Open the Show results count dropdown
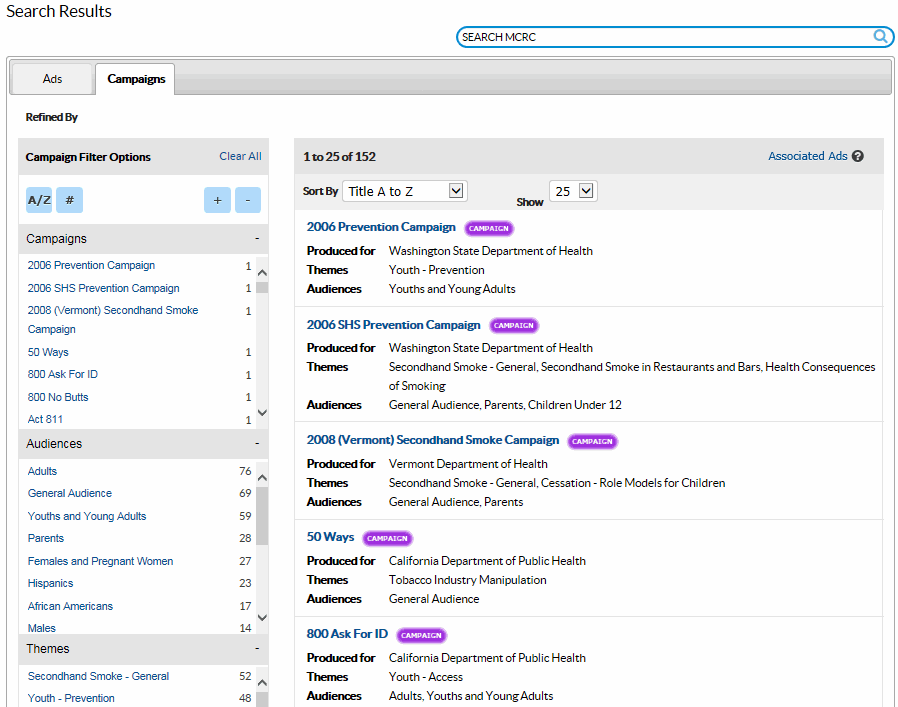Screen dimensions: 898x707 coord(572,191)
